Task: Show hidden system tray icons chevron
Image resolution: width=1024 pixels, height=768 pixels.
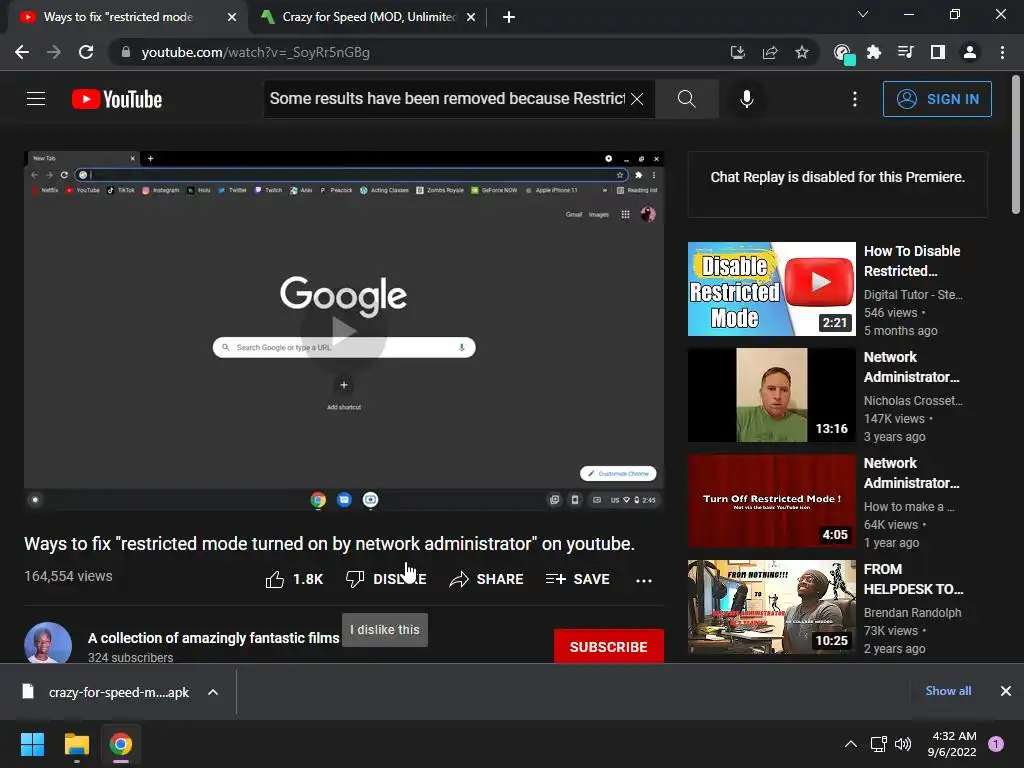Action: point(851,744)
